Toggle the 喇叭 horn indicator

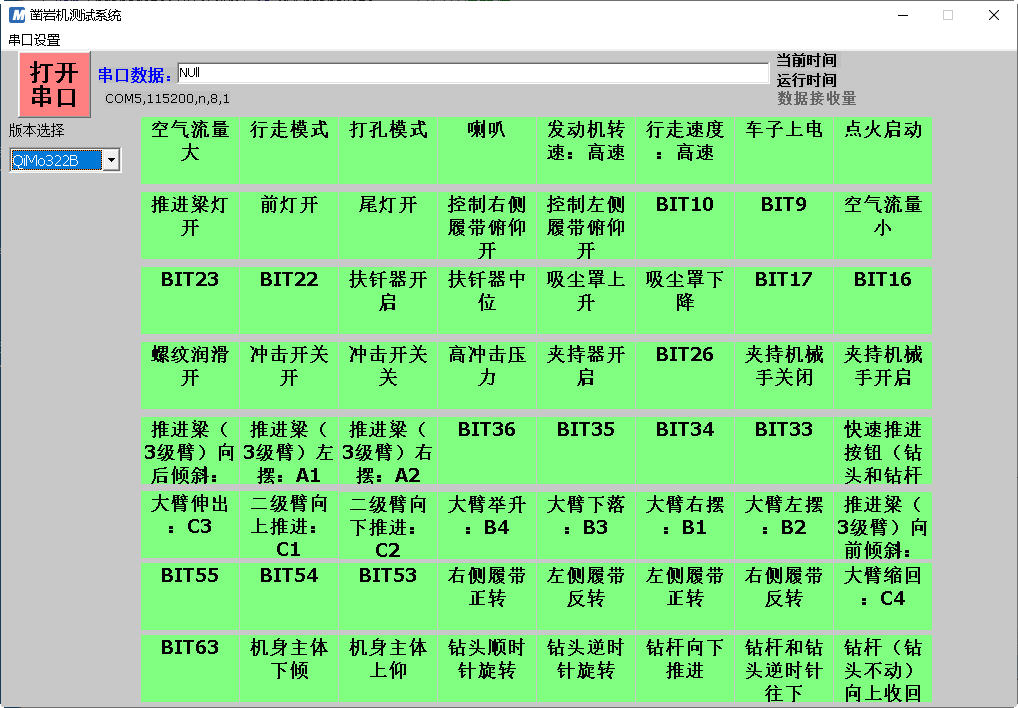487,148
